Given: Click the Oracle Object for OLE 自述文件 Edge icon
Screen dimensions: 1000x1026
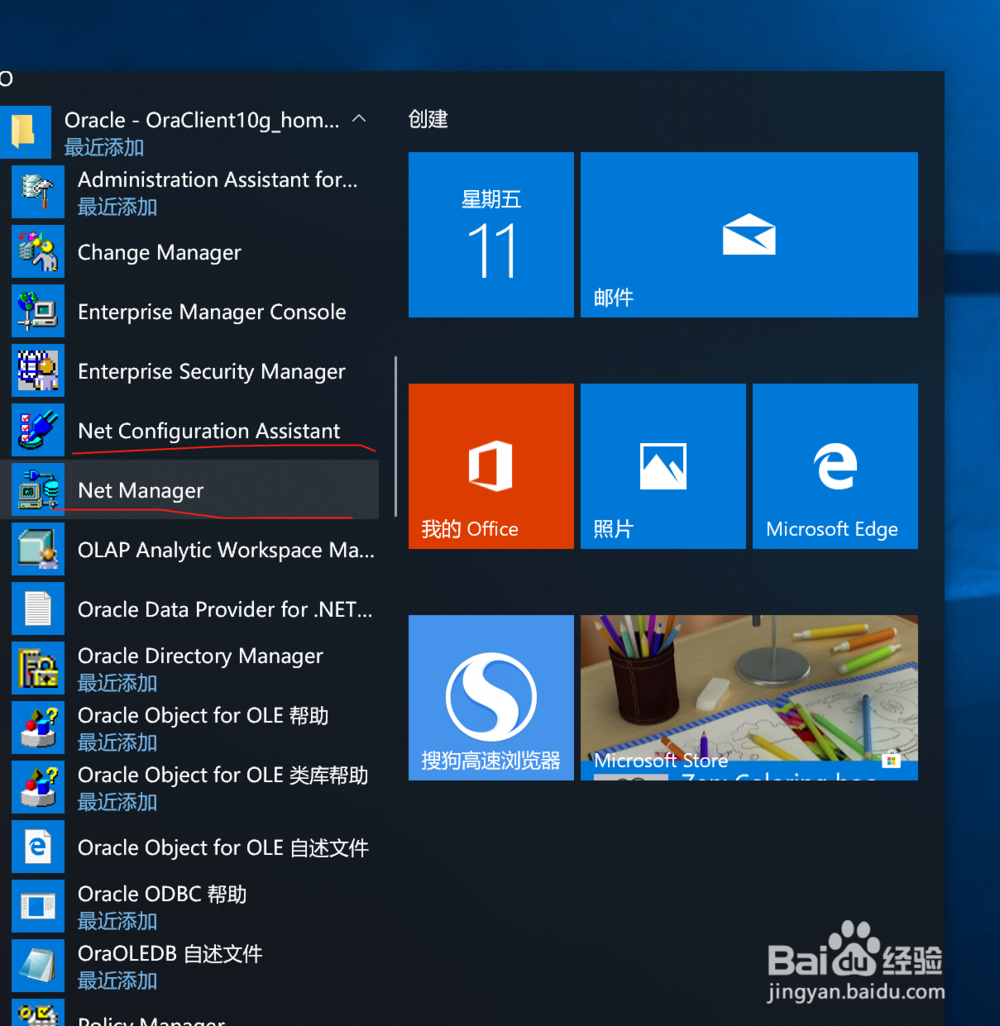Looking at the screenshot, I should point(38,847).
